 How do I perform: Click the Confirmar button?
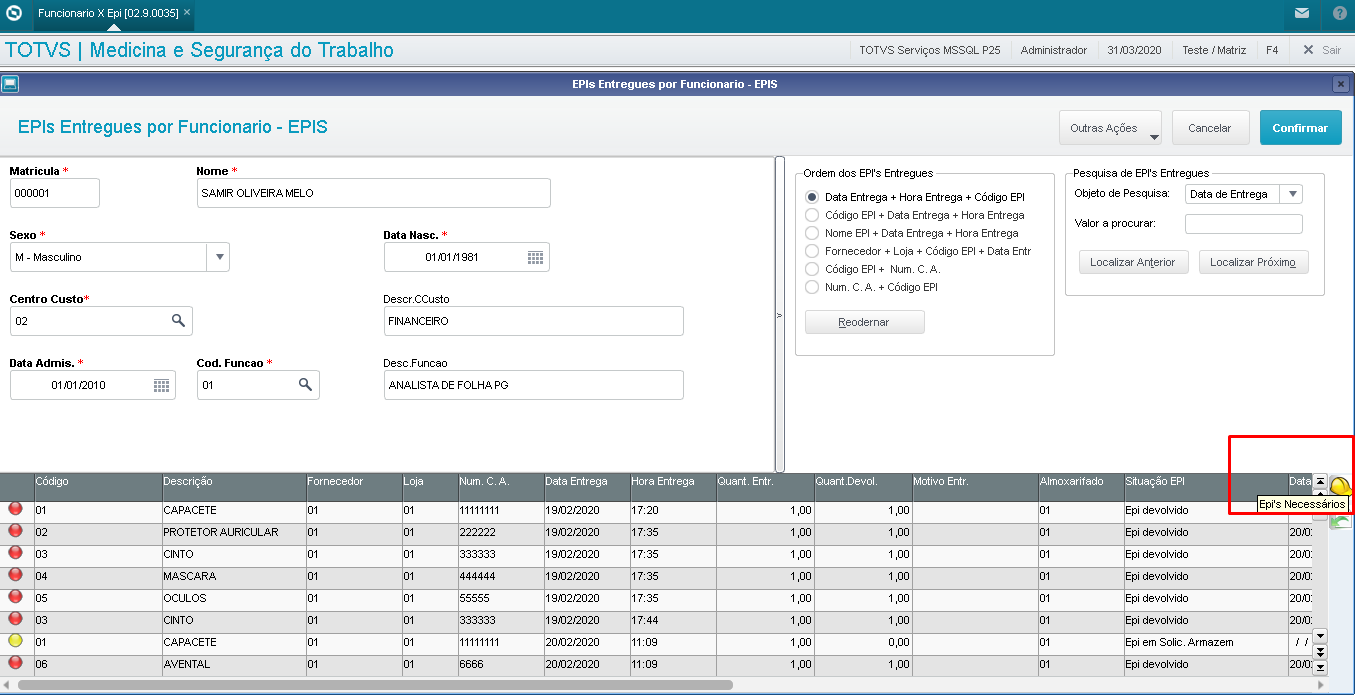1300,128
